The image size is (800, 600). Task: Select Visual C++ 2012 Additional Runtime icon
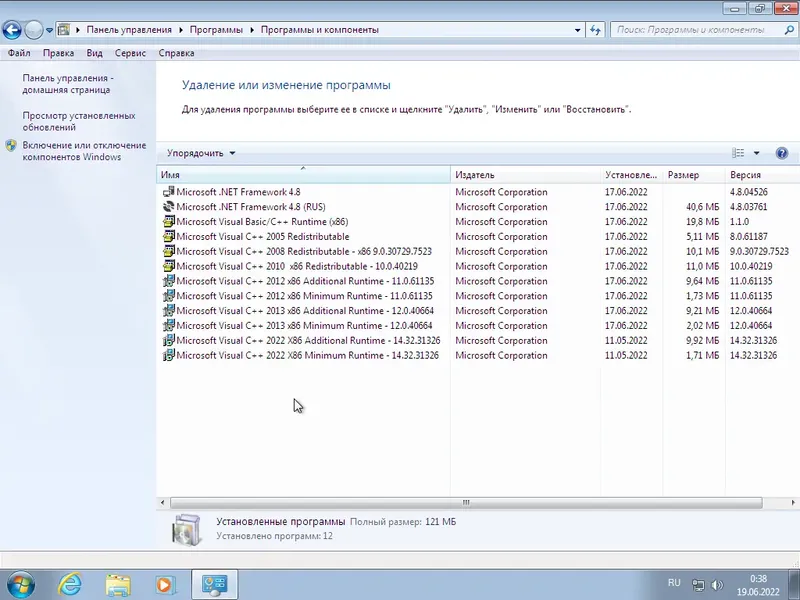[168, 281]
